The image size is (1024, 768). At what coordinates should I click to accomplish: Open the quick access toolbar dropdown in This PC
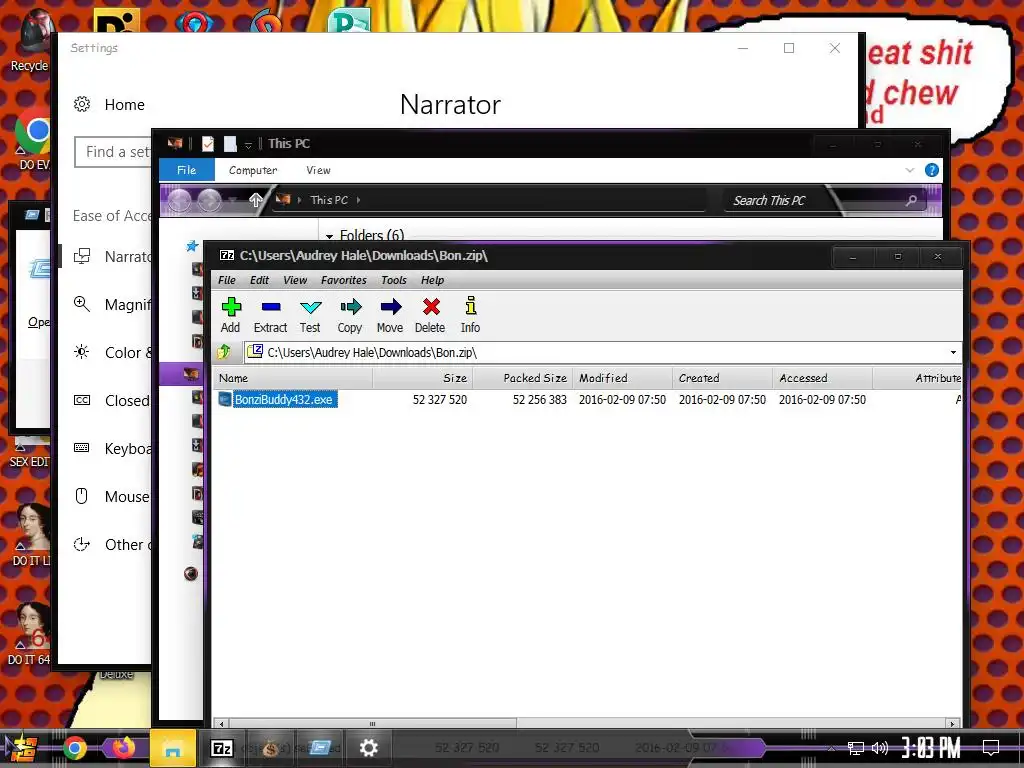point(248,145)
